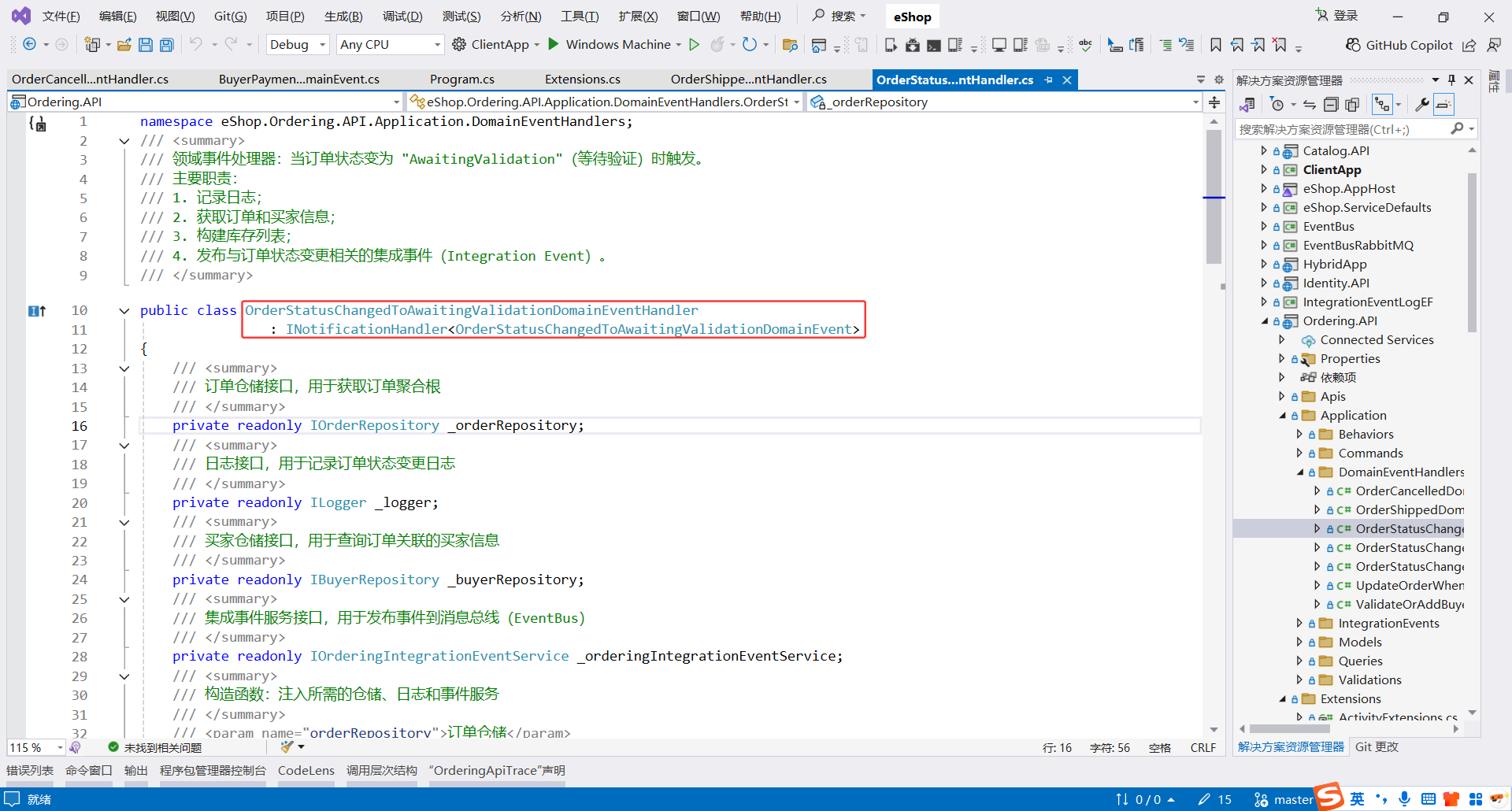Click the abc spell checker icon
This screenshot has height=811, width=1512.
[1086, 45]
